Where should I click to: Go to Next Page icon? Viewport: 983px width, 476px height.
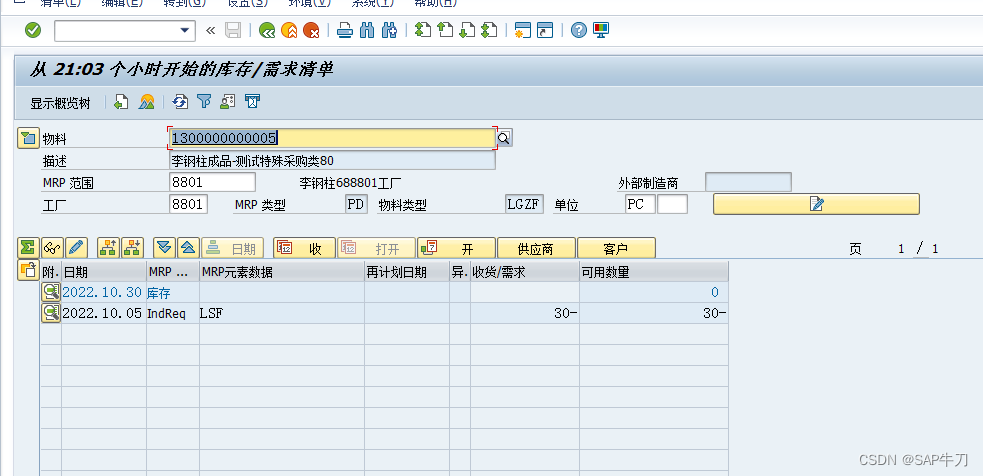click(x=466, y=30)
